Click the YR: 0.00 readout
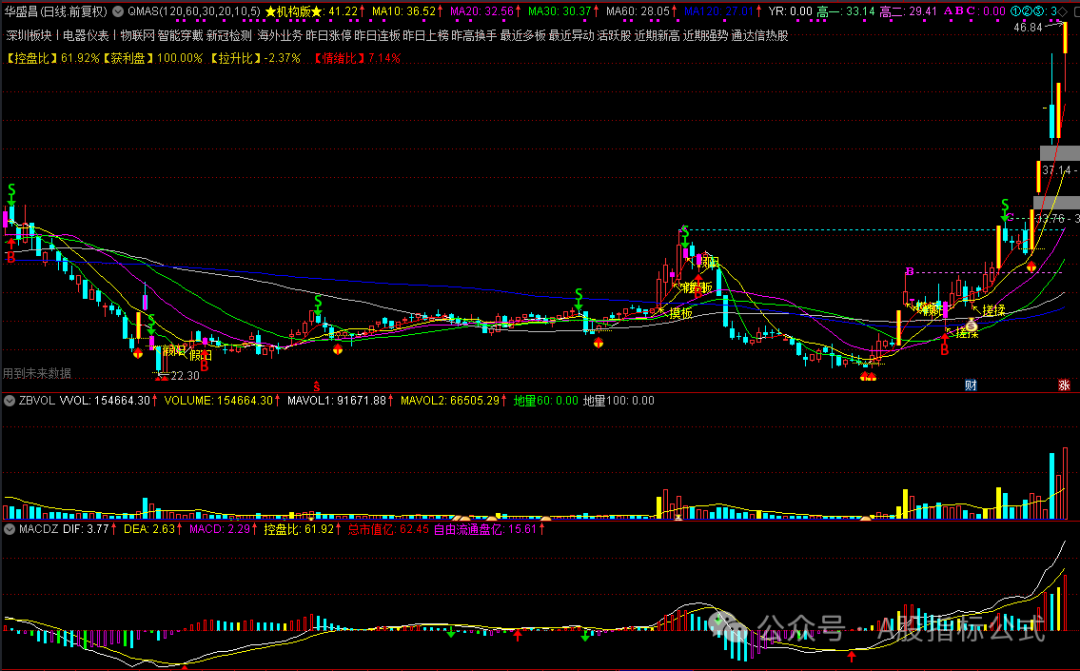 (x=791, y=12)
